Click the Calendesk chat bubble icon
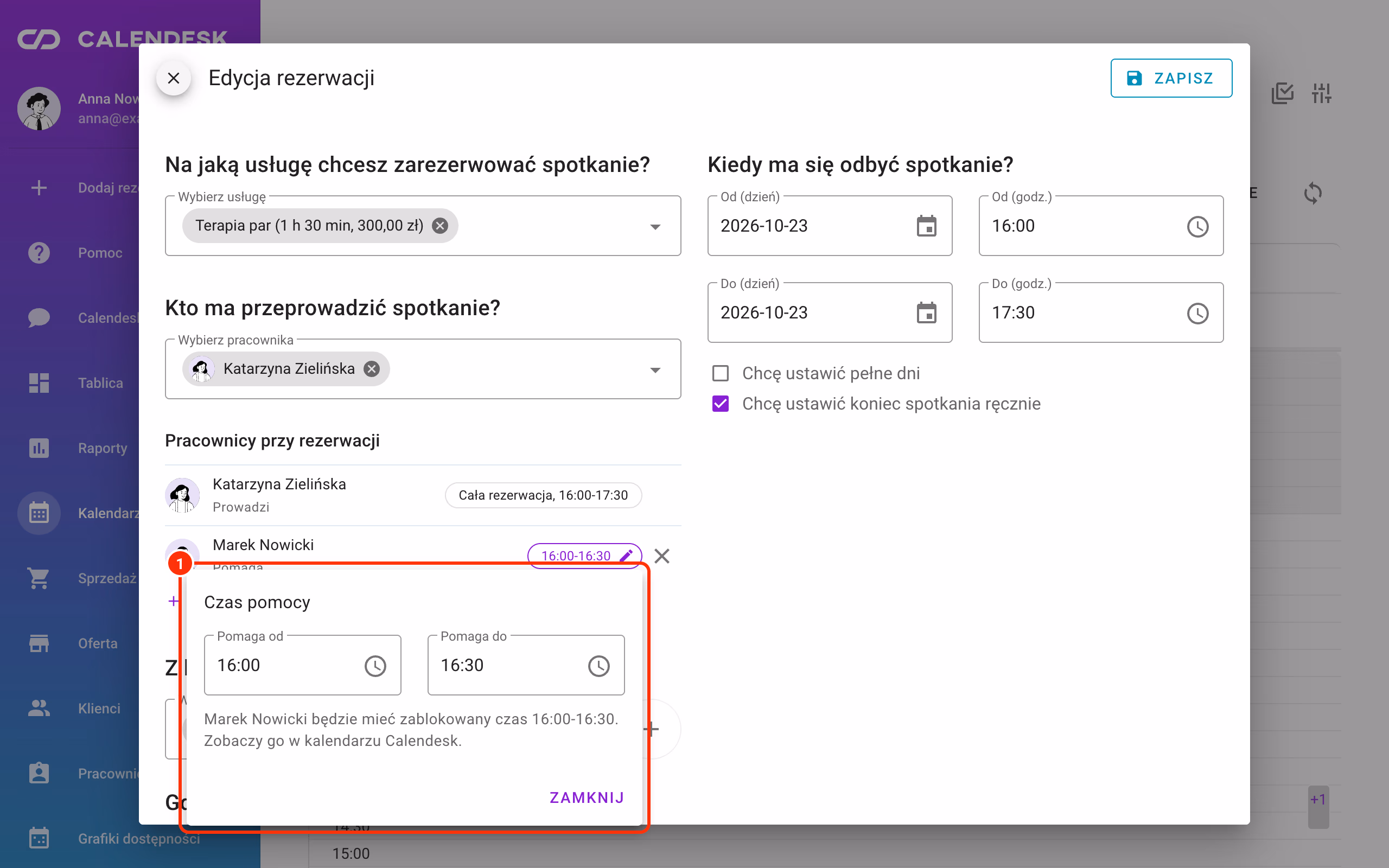Image resolution: width=1389 pixels, height=868 pixels. (x=39, y=317)
